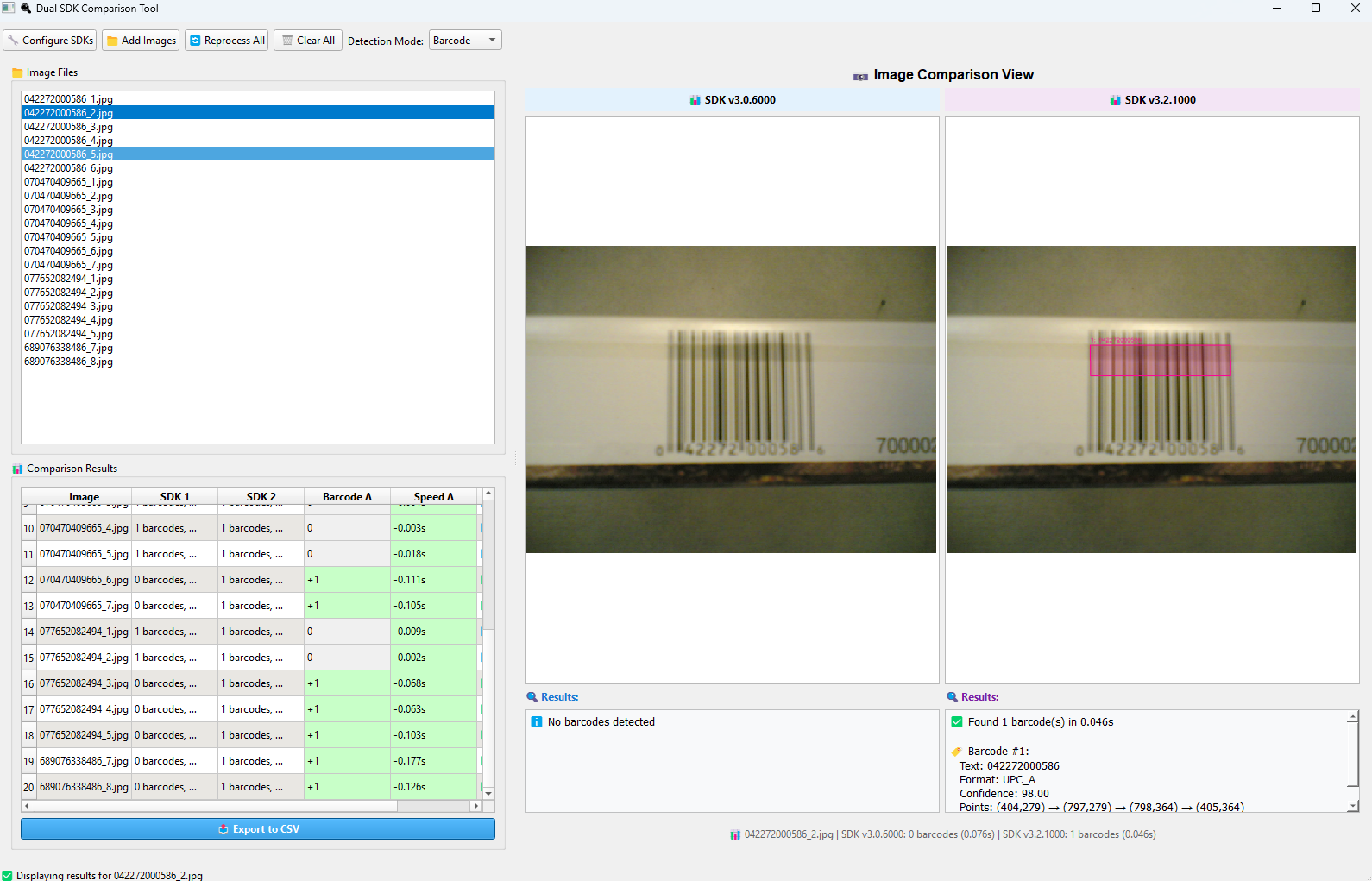Click the SDK v3.0.6000 header icon

click(x=695, y=100)
